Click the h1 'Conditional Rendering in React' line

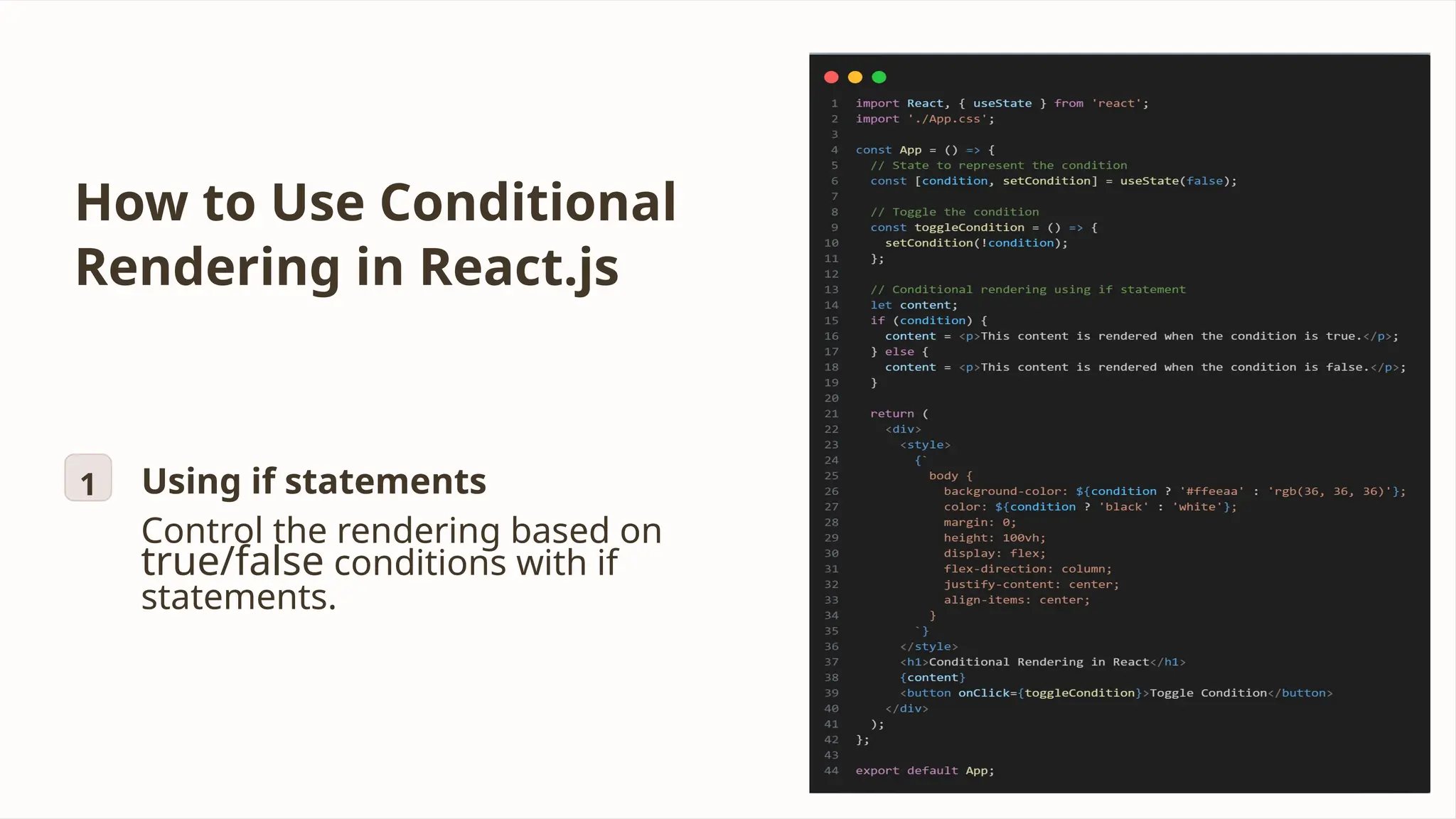click(1042, 662)
